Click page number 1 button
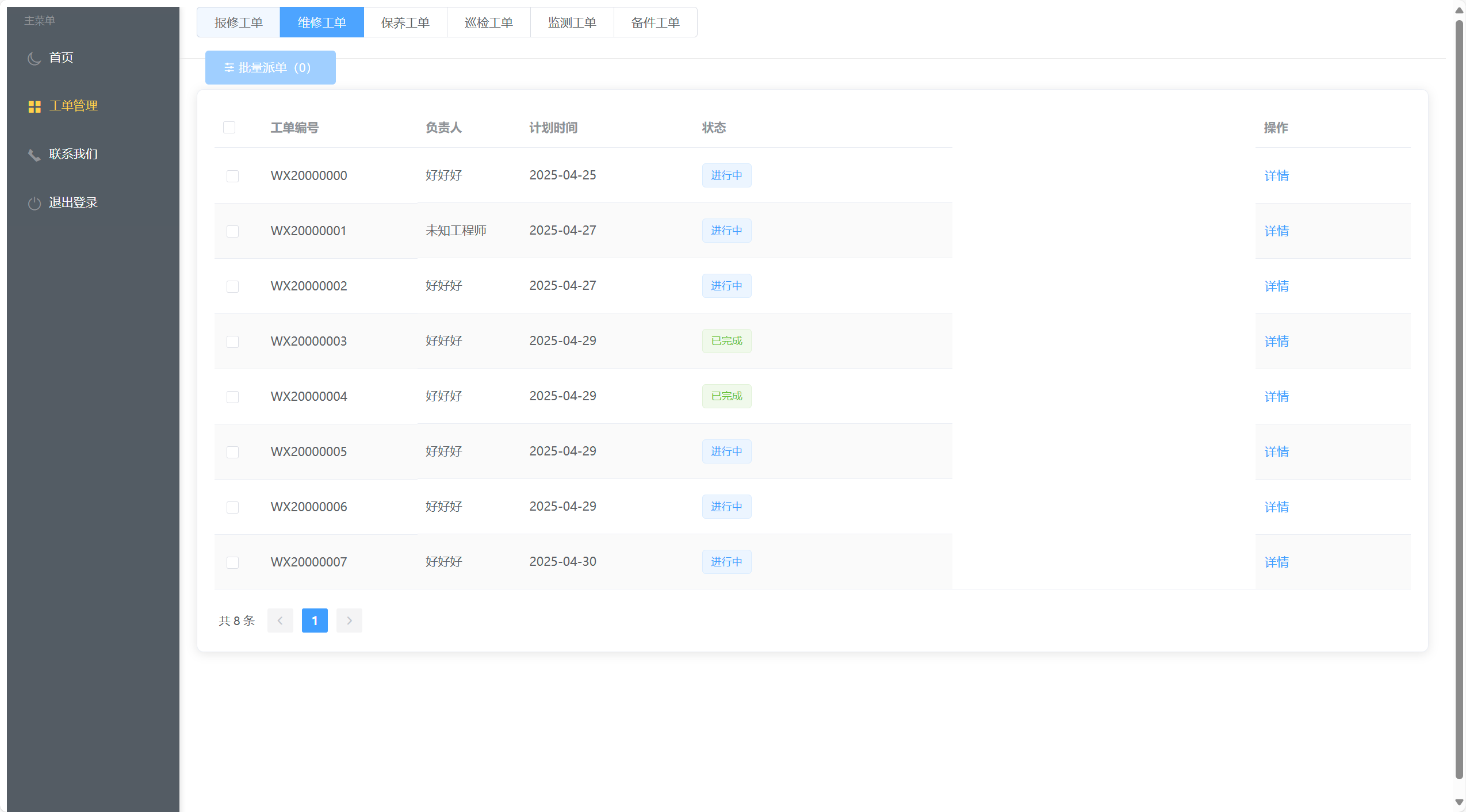Image resolution: width=1466 pixels, height=812 pixels. click(x=315, y=621)
